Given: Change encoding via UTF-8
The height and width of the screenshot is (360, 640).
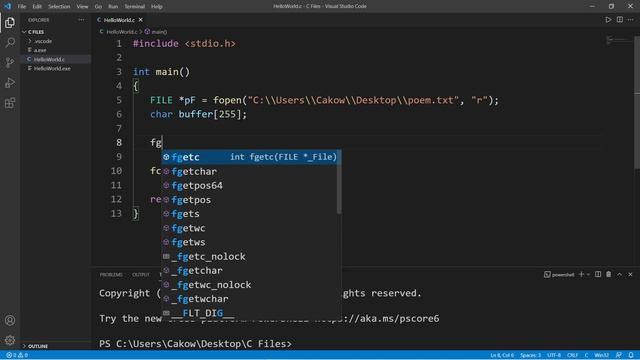Looking at the screenshot, I should pyautogui.click(x=554, y=355).
